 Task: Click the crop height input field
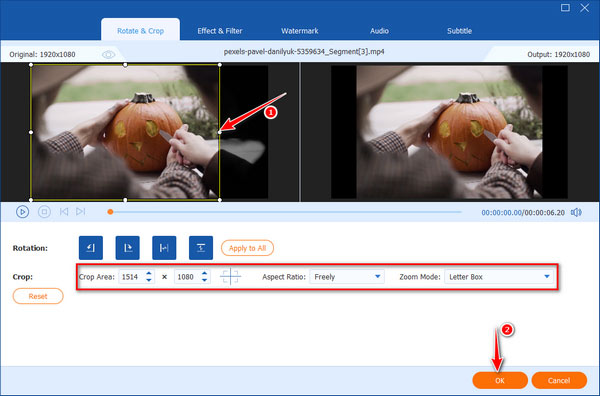[x=187, y=277]
